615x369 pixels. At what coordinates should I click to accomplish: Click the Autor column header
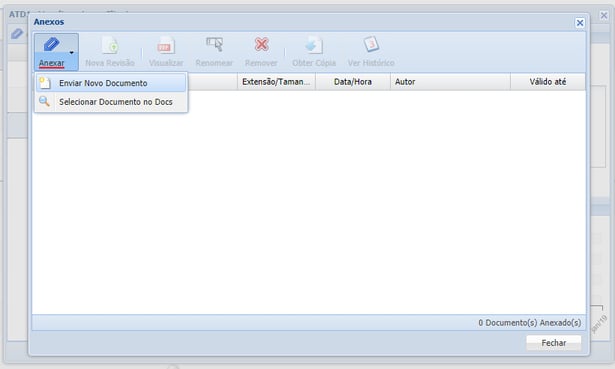tap(450, 82)
